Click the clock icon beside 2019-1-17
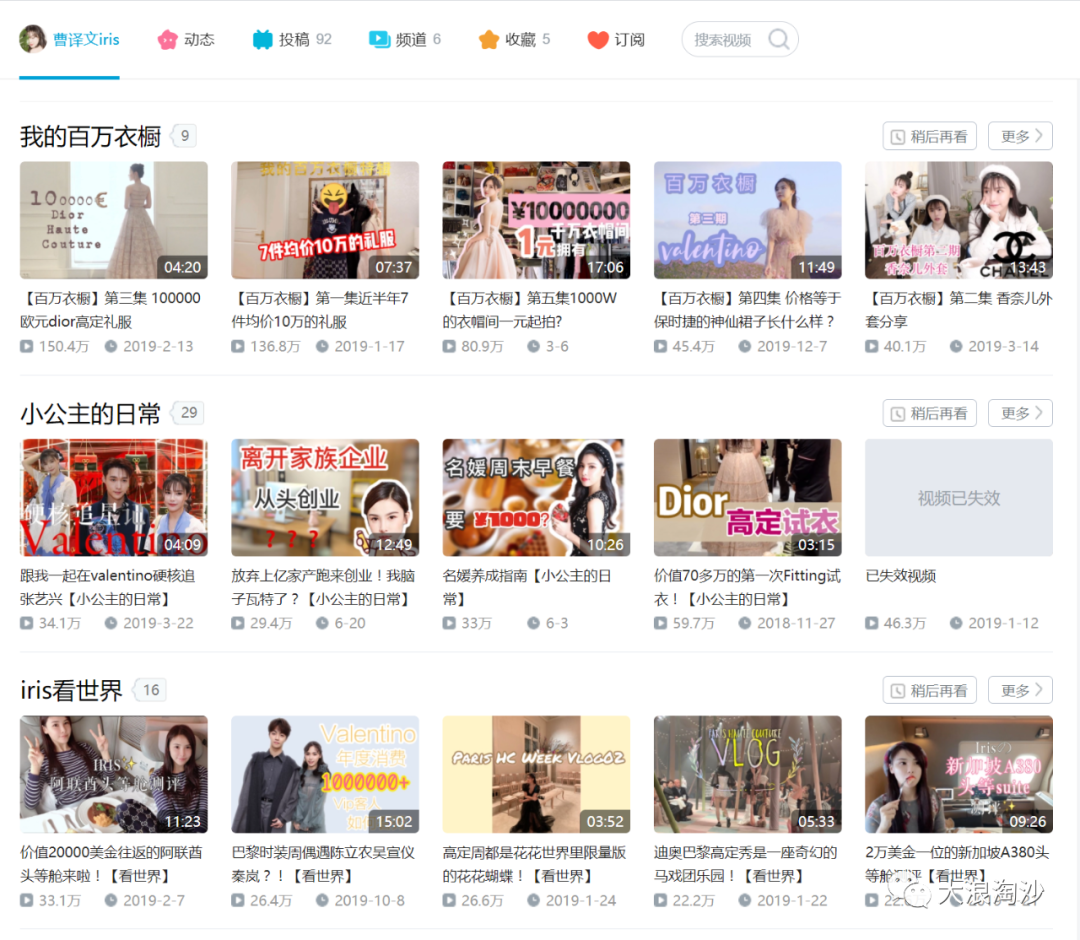 (x=322, y=346)
